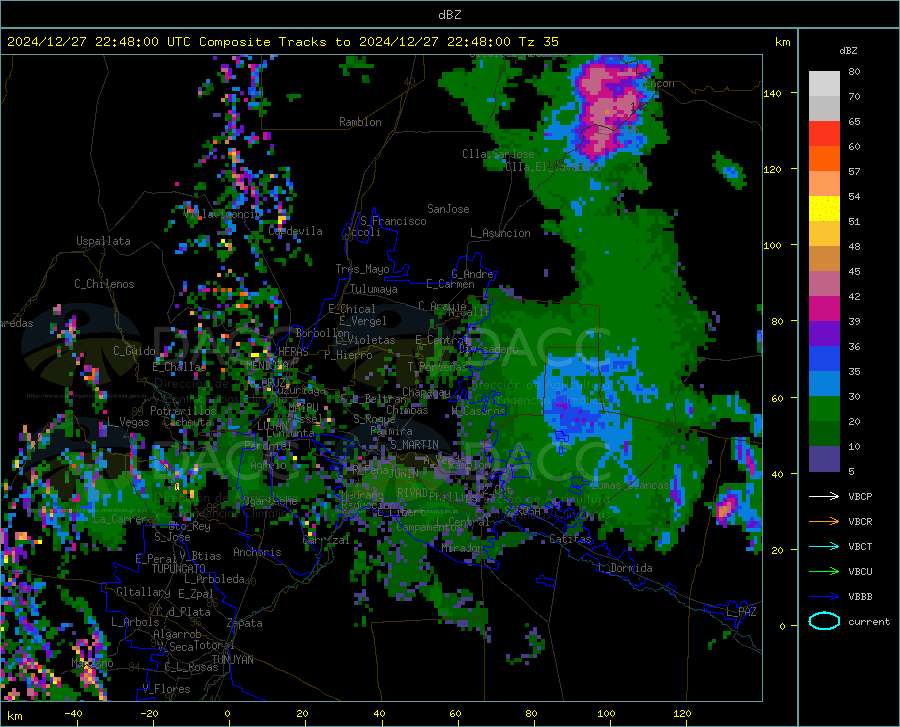Screen dimensions: 900x727
Task: Click the Ramblon place label
Action: (x=360, y=122)
